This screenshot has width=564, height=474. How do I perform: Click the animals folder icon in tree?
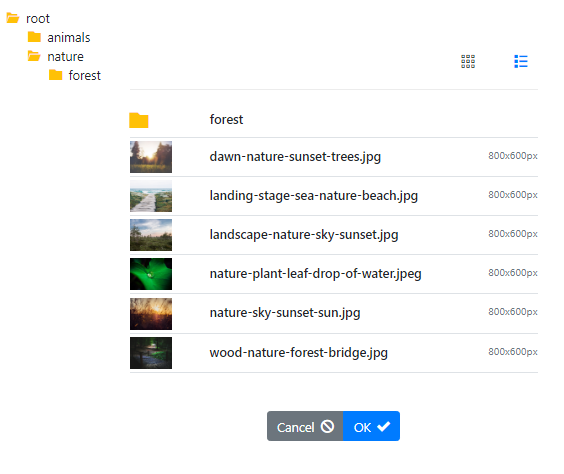pos(34,37)
